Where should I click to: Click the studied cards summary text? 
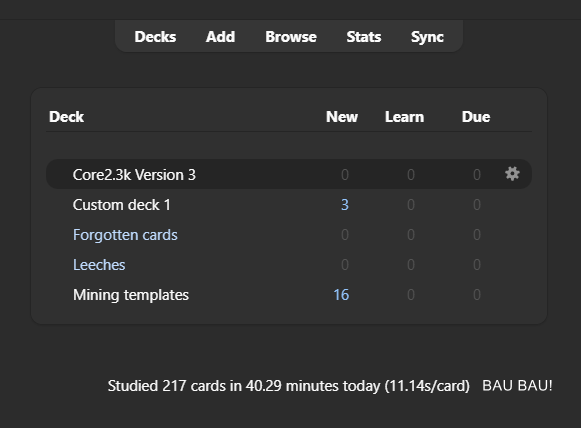[289, 386]
